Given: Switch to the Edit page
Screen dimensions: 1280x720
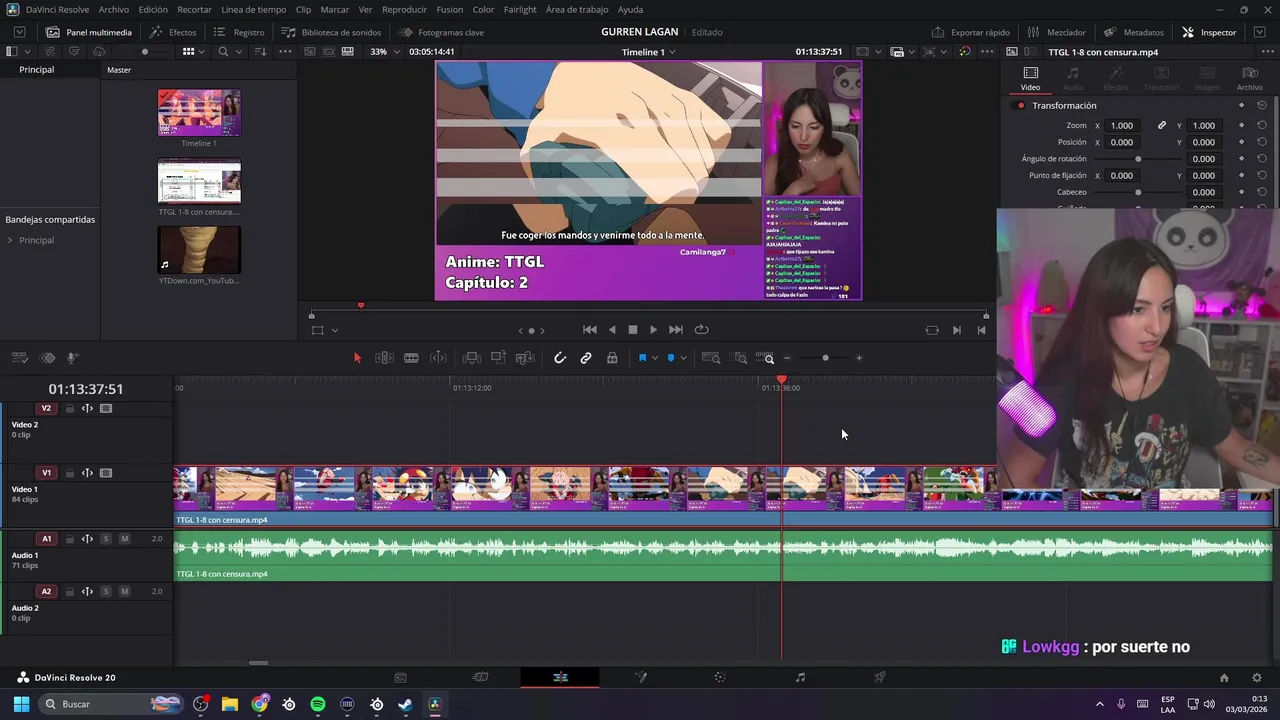Looking at the screenshot, I should pos(560,677).
